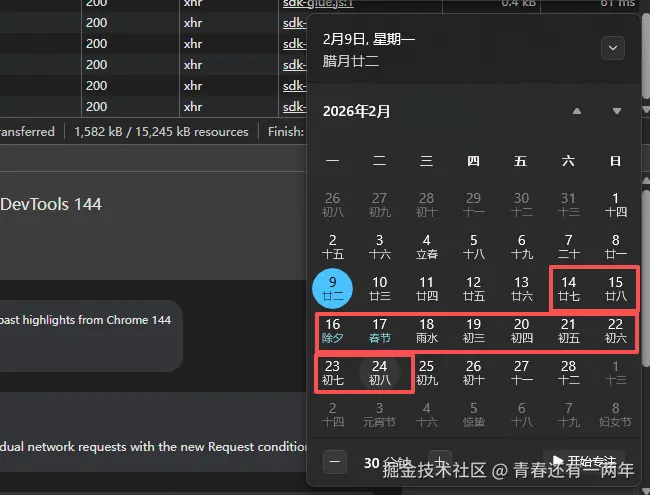Viewport: 650px width, 495px height.
Task: Select February 12 廿五
Action: pyautogui.click(x=473, y=289)
